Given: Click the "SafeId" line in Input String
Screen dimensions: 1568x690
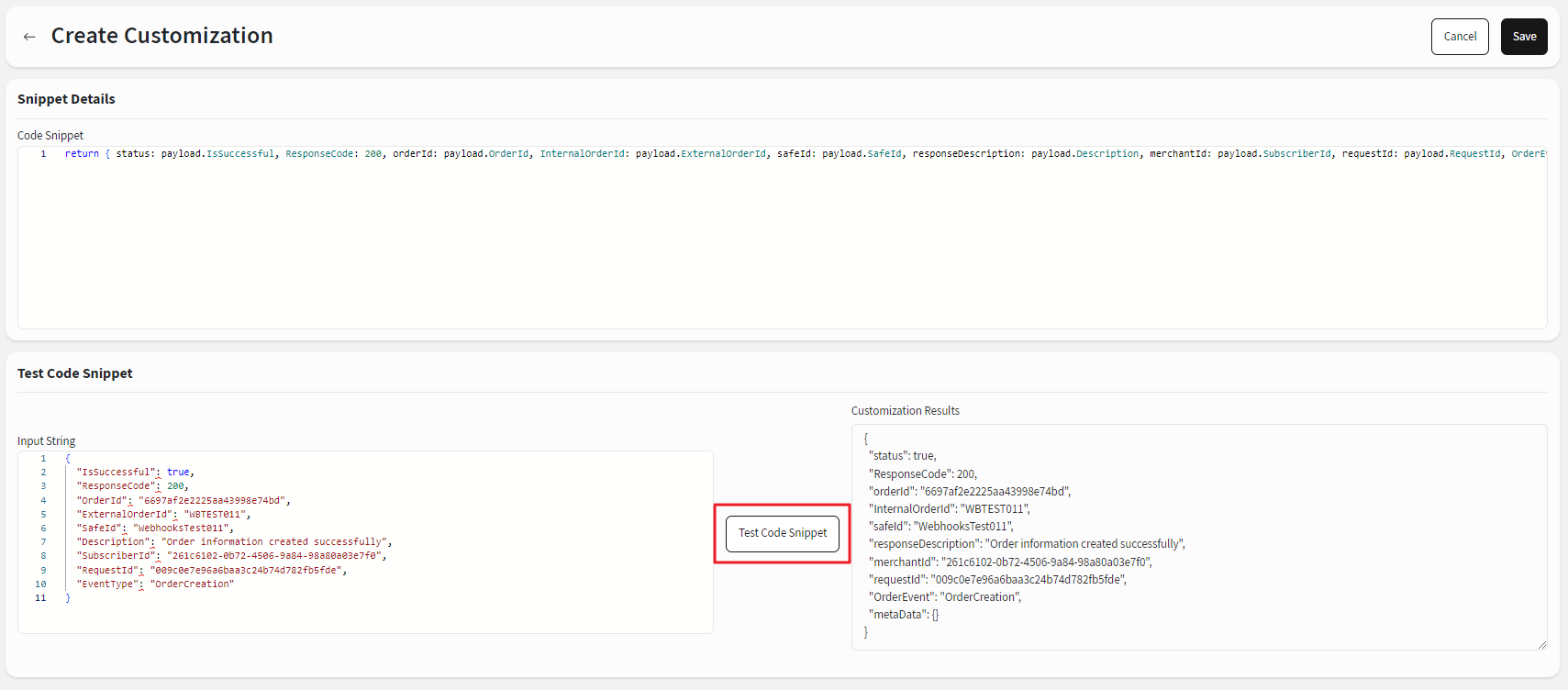Looking at the screenshot, I should point(154,529).
